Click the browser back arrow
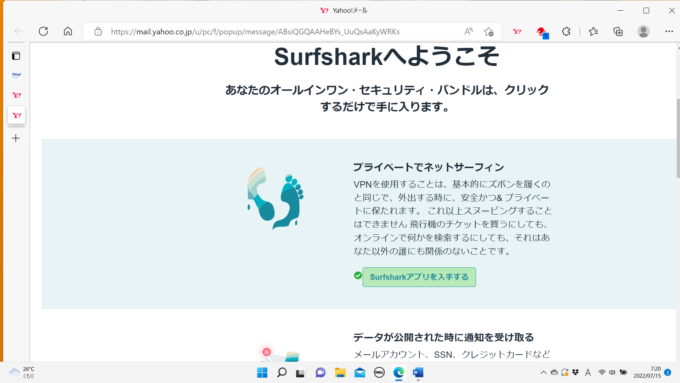 tap(19, 31)
